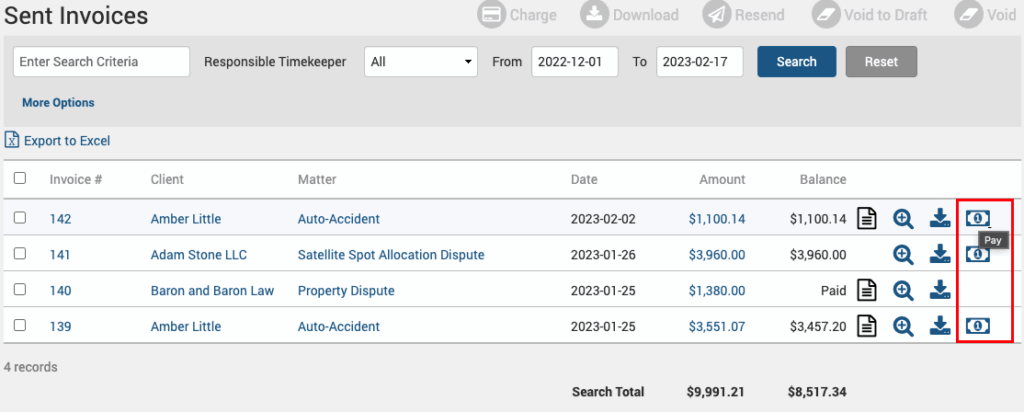
Task: Preview invoice 140 with the magnifier icon
Action: [903, 290]
